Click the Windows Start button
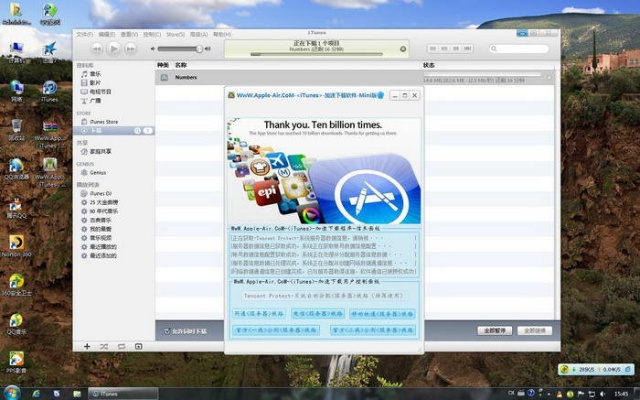The width and height of the screenshot is (640, 400). coord(10,392)
